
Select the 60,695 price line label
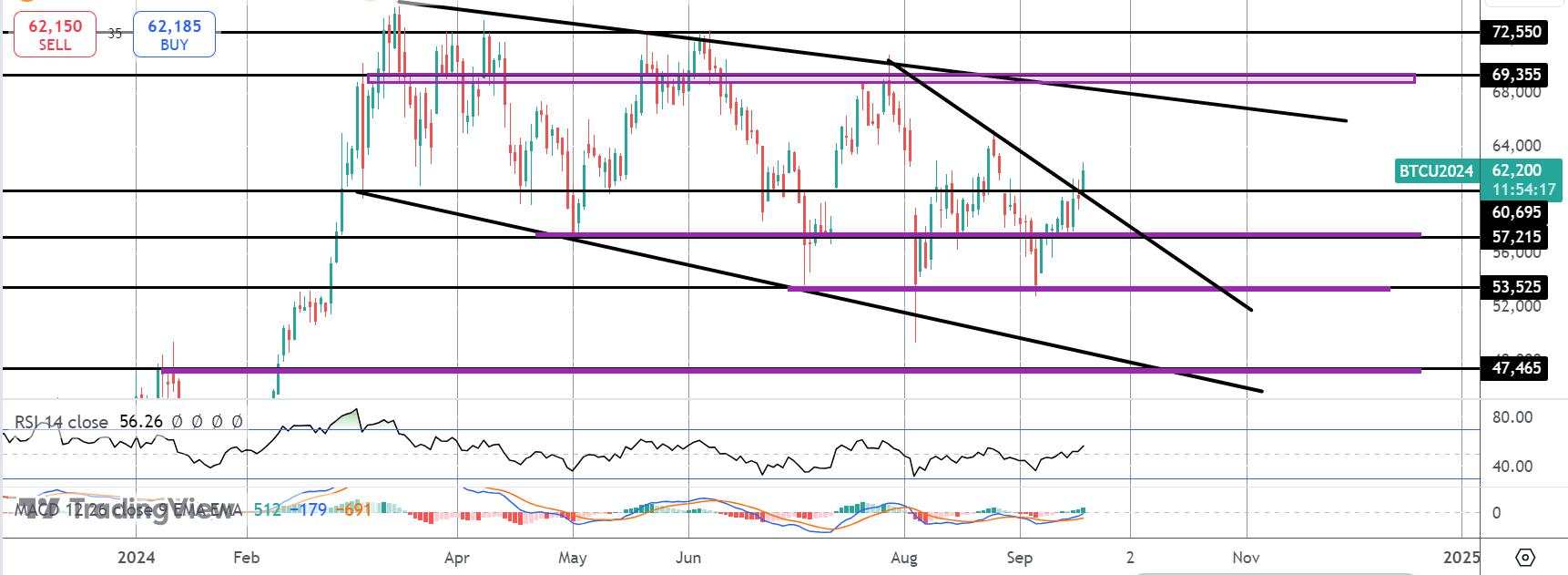click(1516, 212)
